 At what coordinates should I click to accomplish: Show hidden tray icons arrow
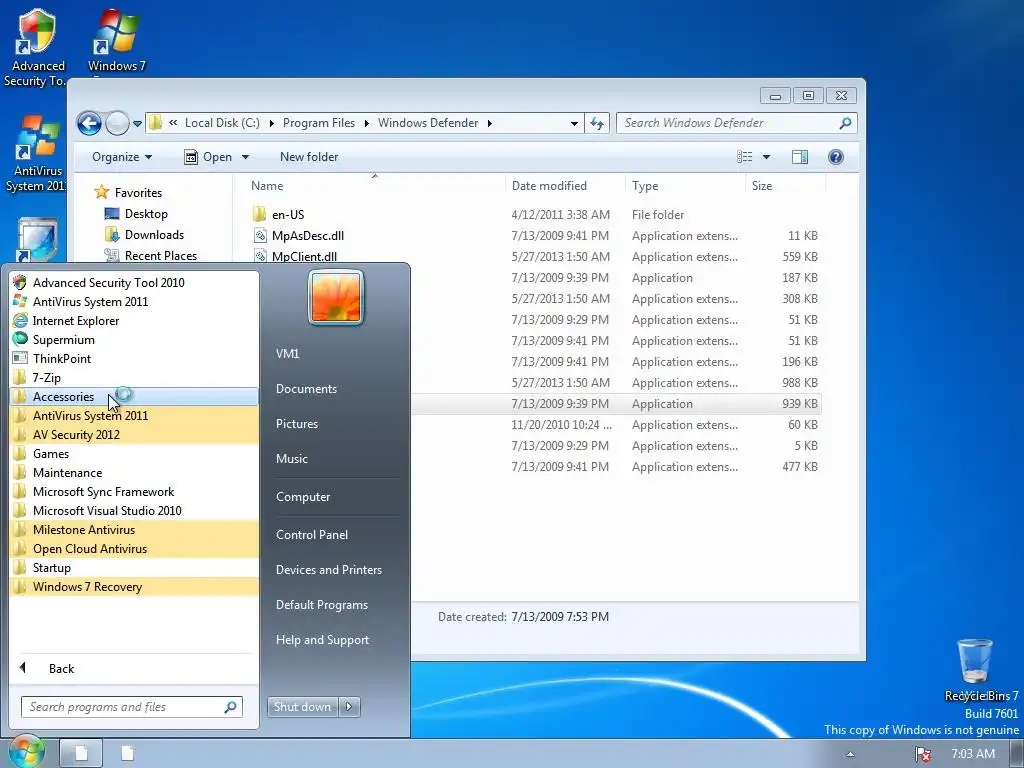click(850, 754)
